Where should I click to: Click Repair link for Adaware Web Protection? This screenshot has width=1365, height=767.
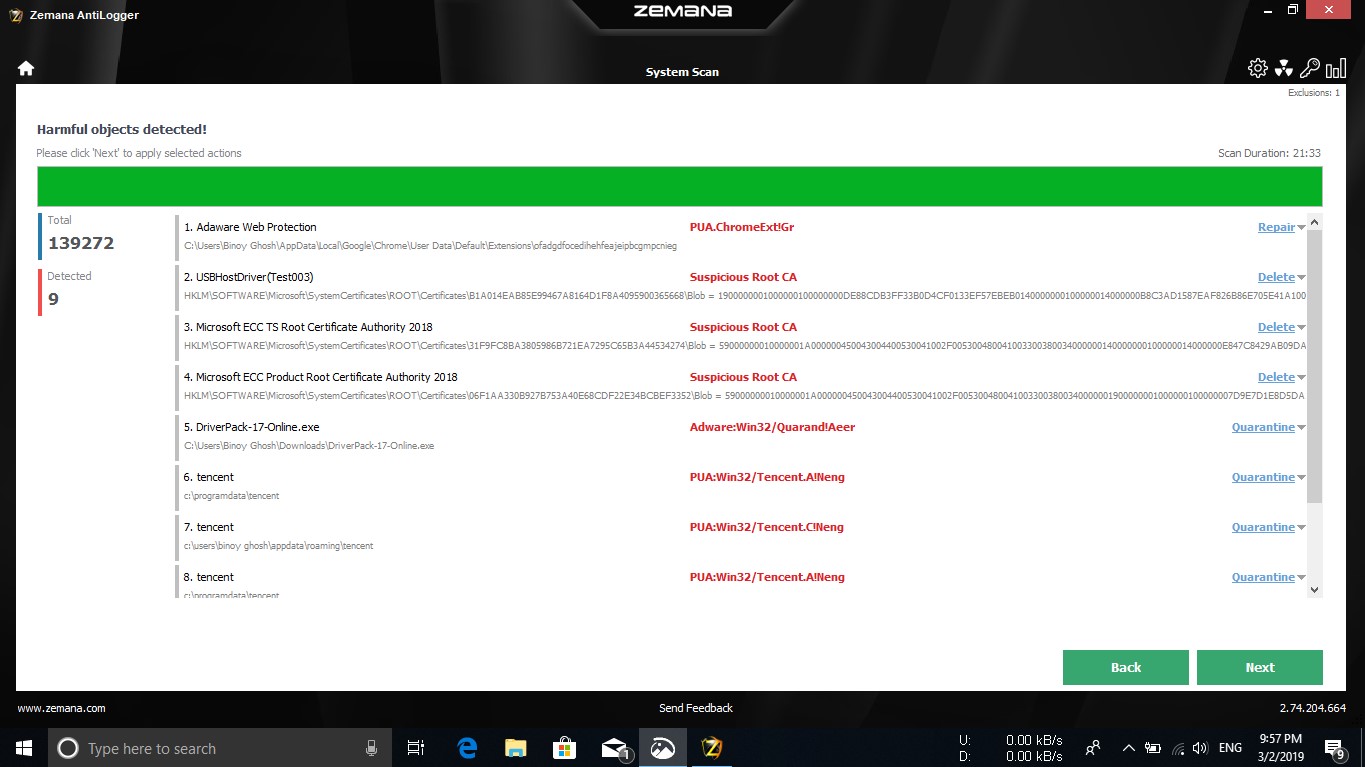pos(1276,227)
